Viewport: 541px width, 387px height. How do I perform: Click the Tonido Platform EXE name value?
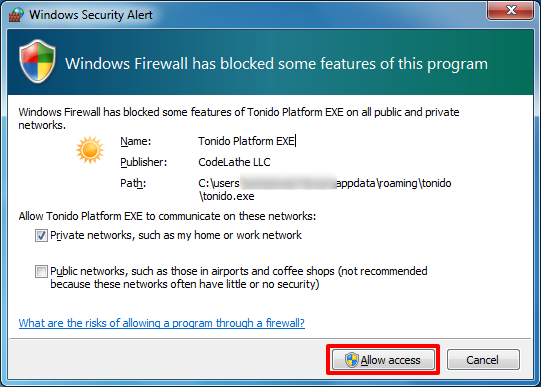pyautogui.click(x=246, y=141)
